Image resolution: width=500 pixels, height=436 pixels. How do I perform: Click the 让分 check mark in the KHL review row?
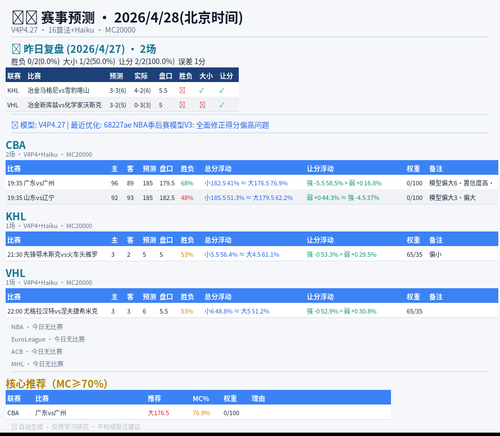coord(222,90)
